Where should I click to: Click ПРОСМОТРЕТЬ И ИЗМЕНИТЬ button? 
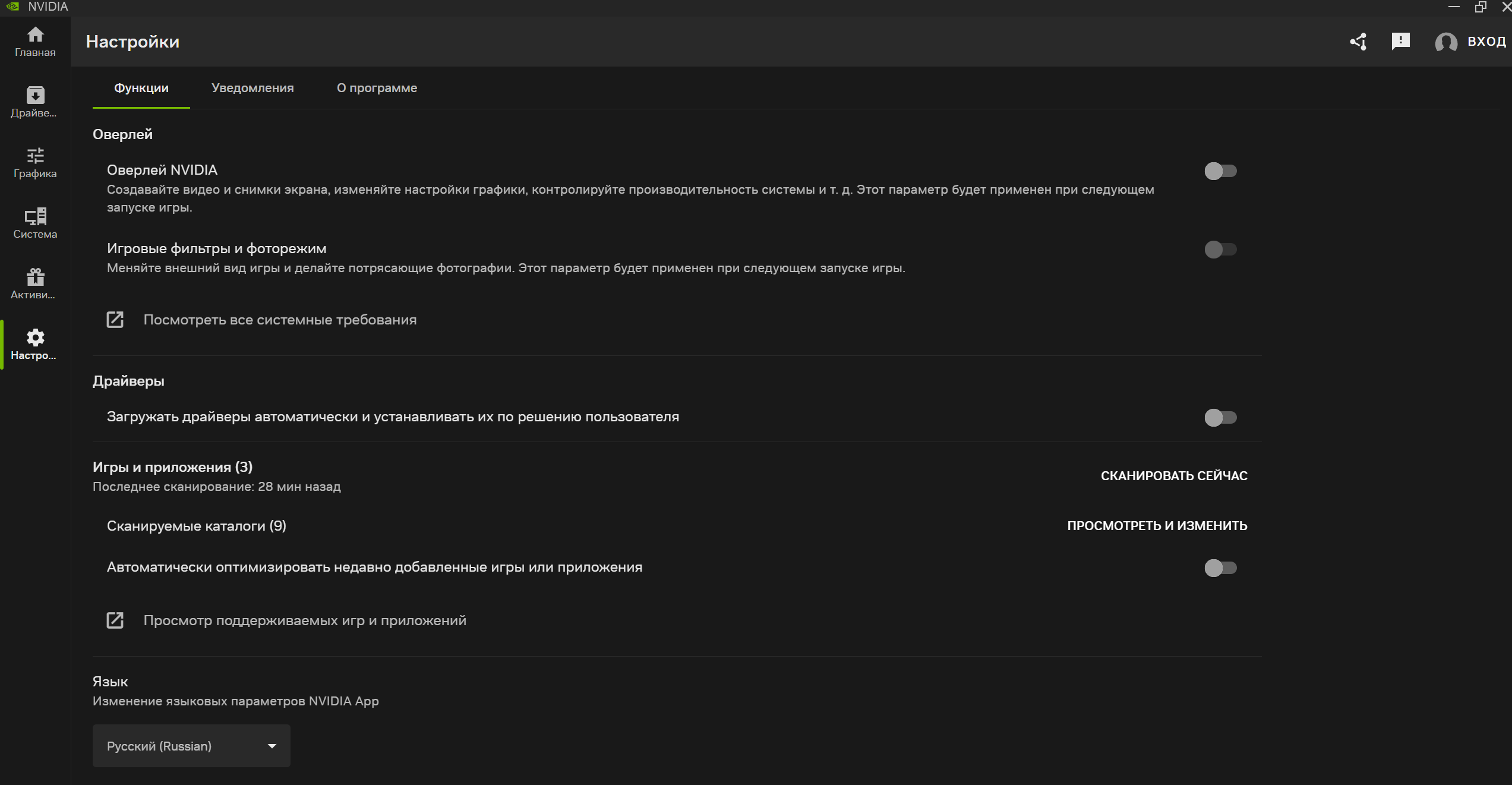click(1157, 526)
